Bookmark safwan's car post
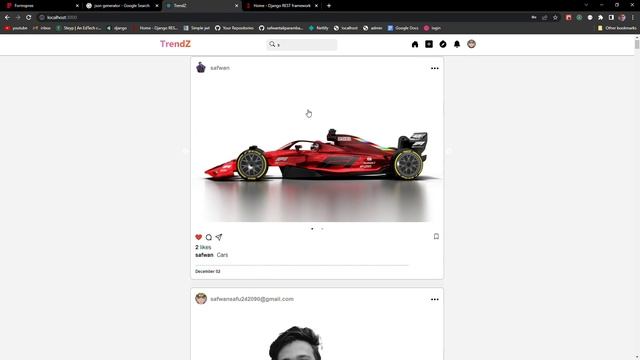 click(x=436, y=236)
